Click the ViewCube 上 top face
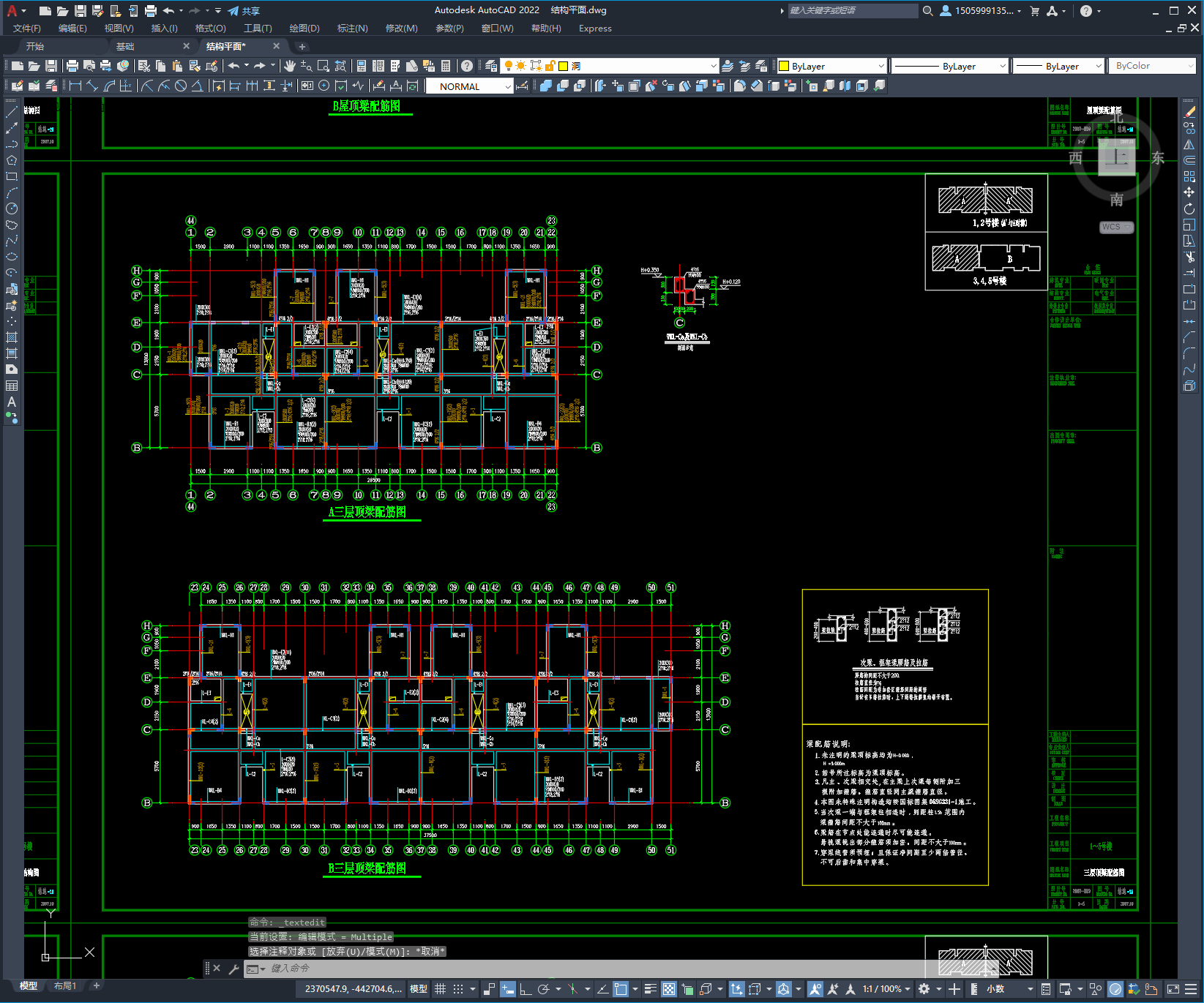1204x1003 pixels. tap(1116, 157)
